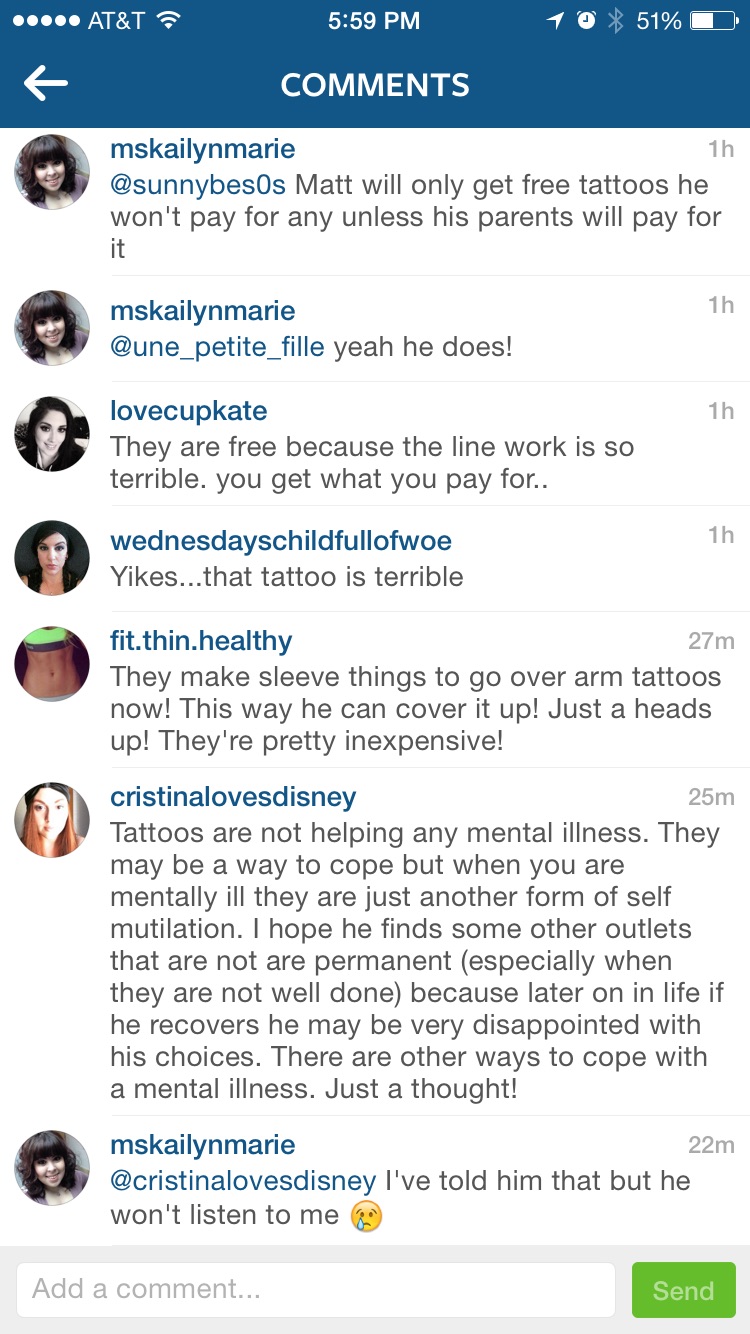750x1334 pixels.
Task: Tap the Bluetooth status icon
Action: tap(616, 20)
